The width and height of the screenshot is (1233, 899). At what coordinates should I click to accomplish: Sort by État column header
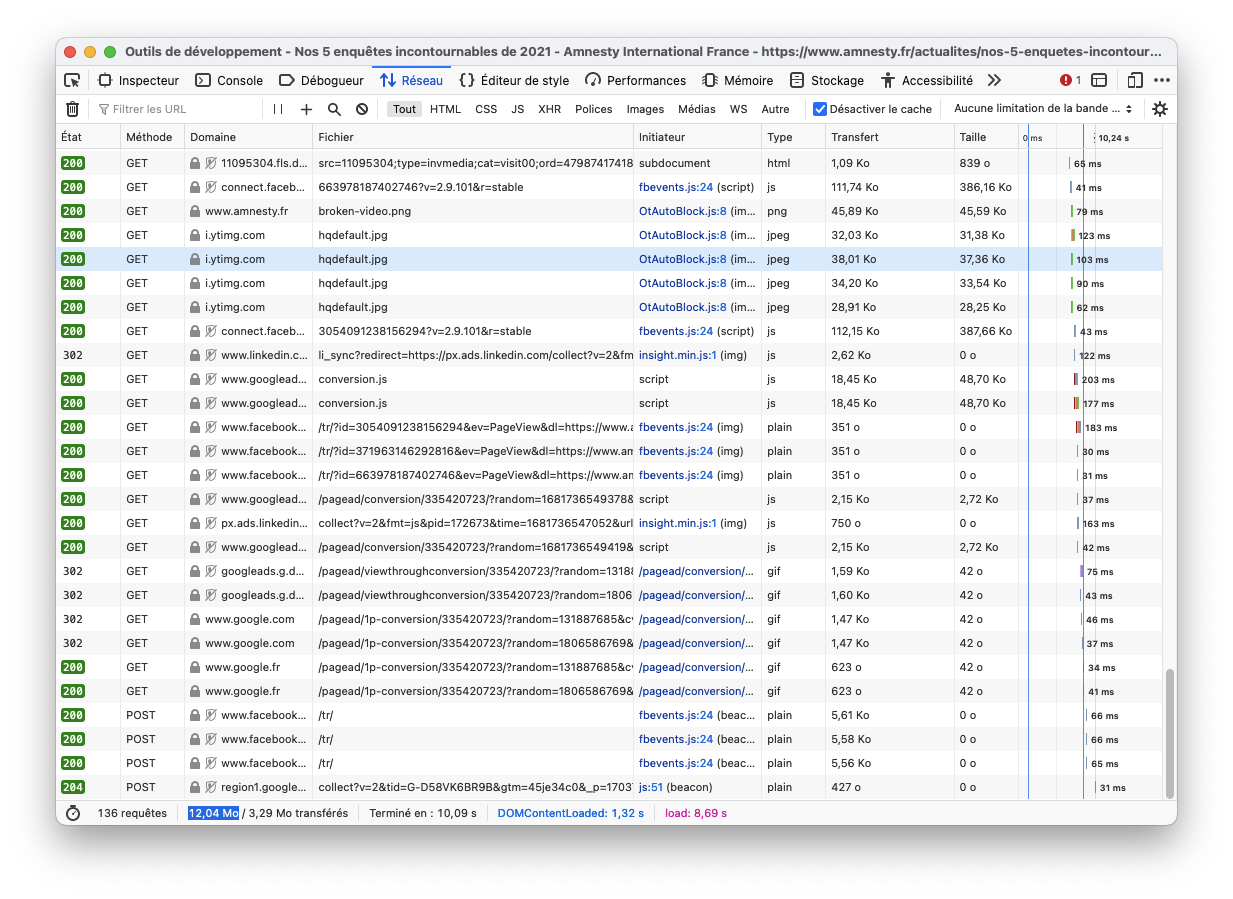(x=87, y=137)
